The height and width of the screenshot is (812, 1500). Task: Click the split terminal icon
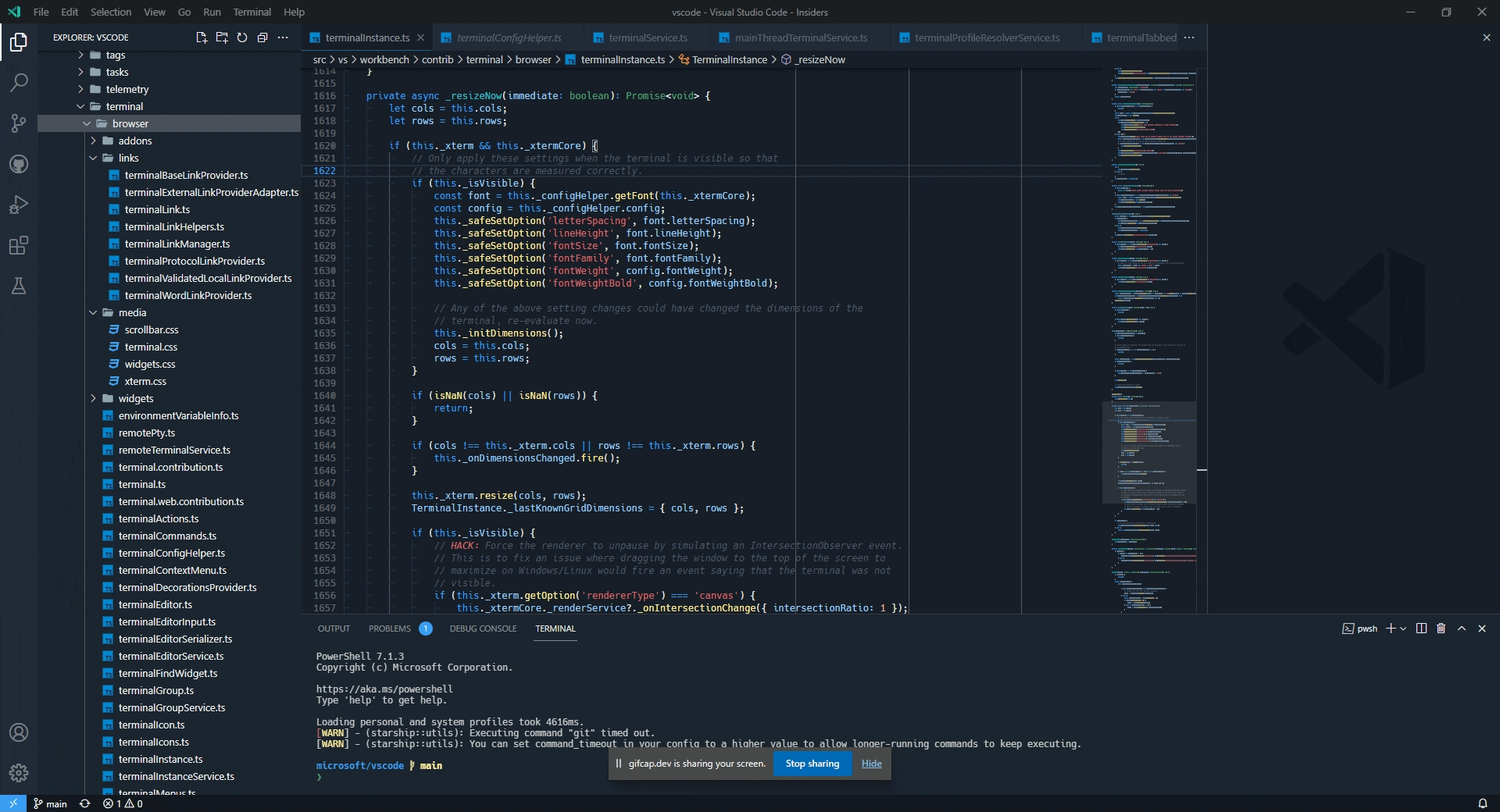coord(1422,629)
